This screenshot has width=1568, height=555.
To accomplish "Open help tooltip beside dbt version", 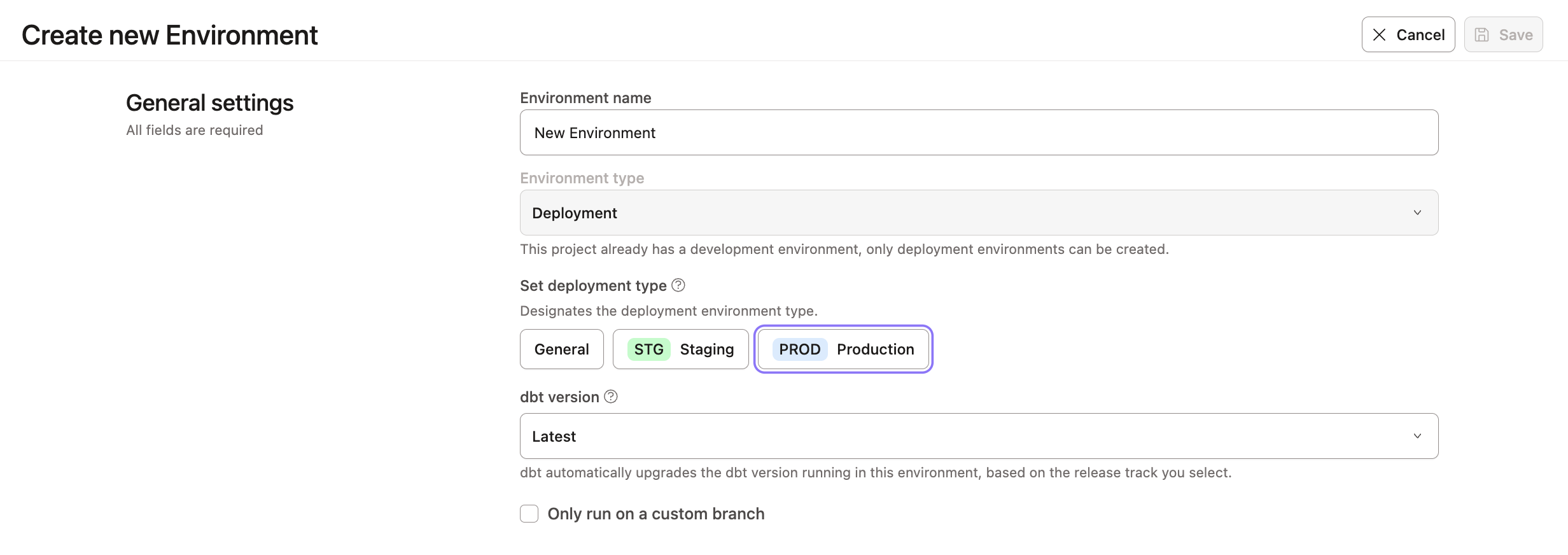I will (611, 397).
